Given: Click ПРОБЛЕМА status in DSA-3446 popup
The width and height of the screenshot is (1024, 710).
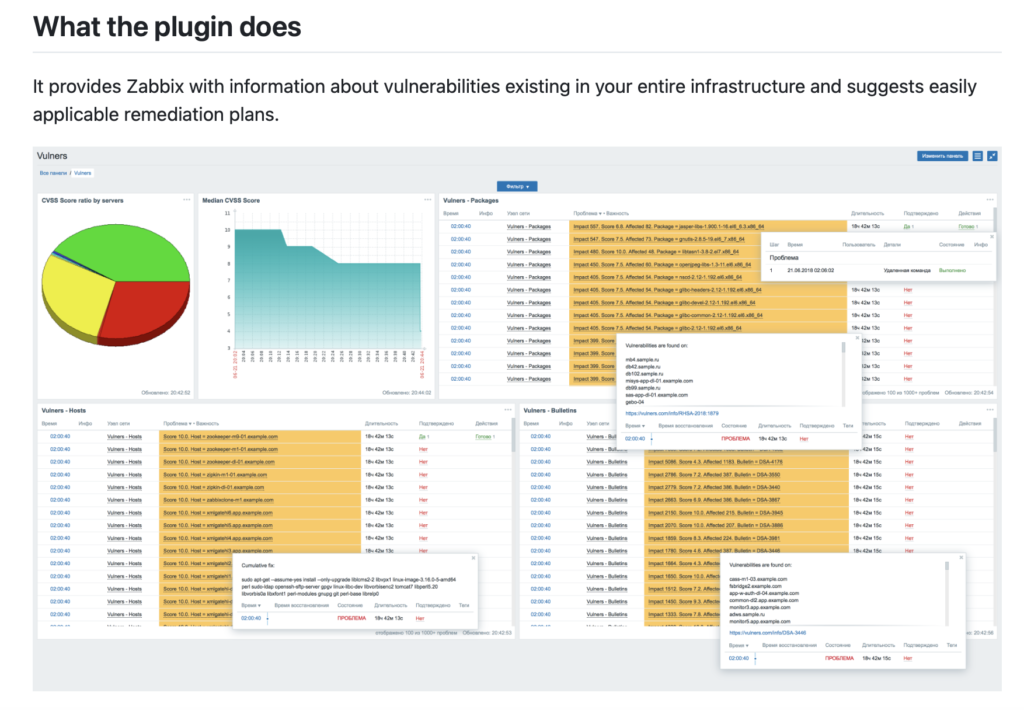Looking at the screenshot, I should click(839, 658).
